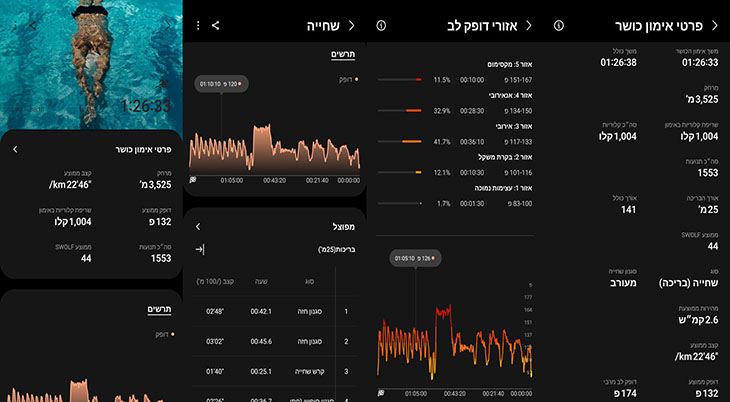Toggle the דופק series dot in the שחייה chart legend
730x402 pixels.
pyautogui.click(x=356, y=80)
